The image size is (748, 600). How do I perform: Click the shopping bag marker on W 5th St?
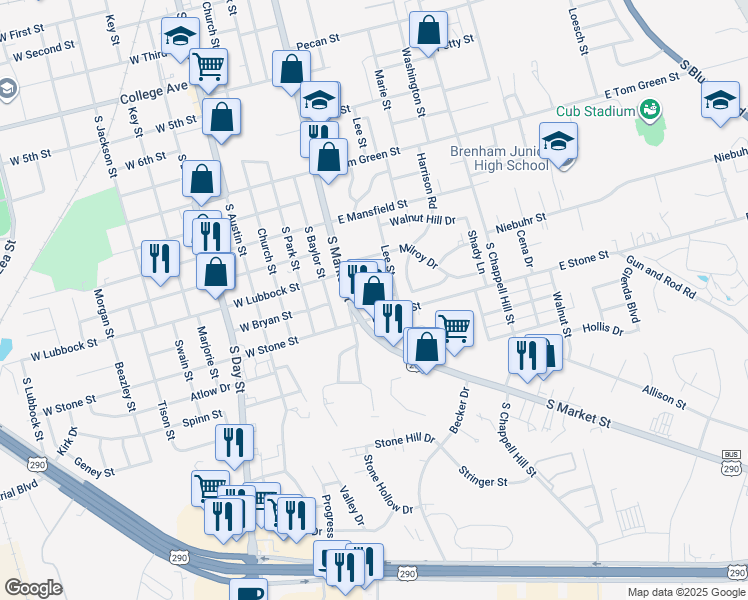[222, 118]
